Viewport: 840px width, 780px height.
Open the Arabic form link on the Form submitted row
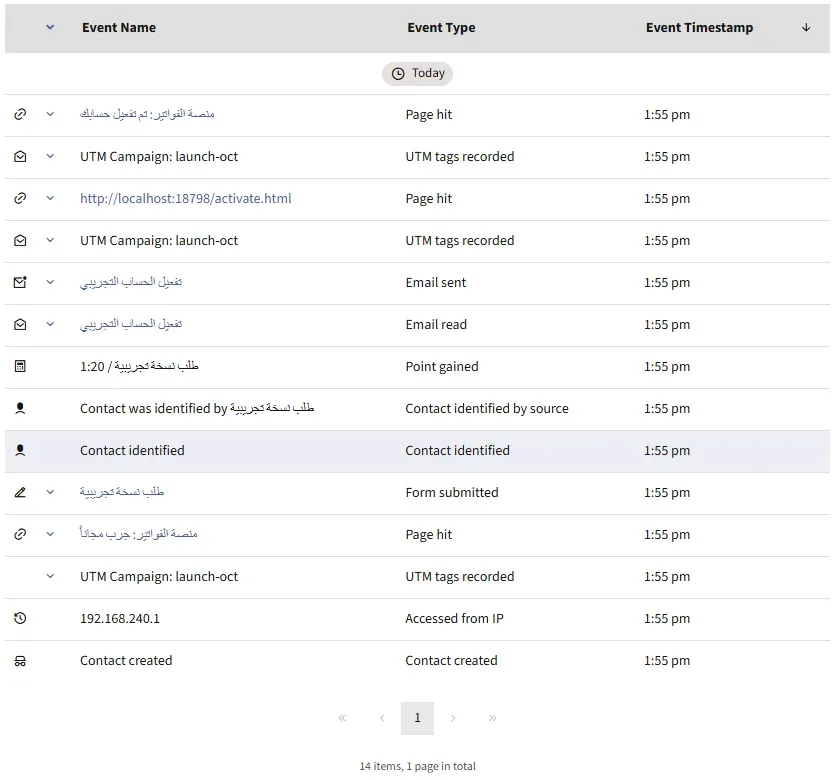122,492
